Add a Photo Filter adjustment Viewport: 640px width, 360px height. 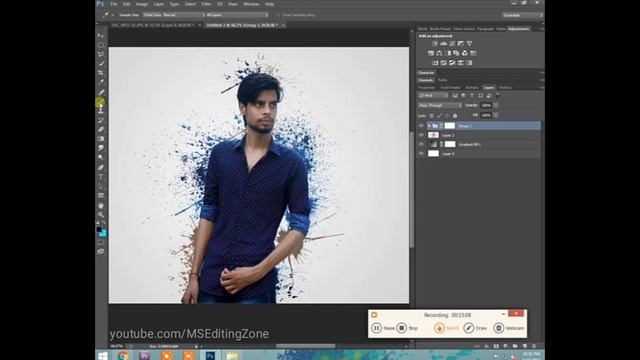click(x=456, y=53)
